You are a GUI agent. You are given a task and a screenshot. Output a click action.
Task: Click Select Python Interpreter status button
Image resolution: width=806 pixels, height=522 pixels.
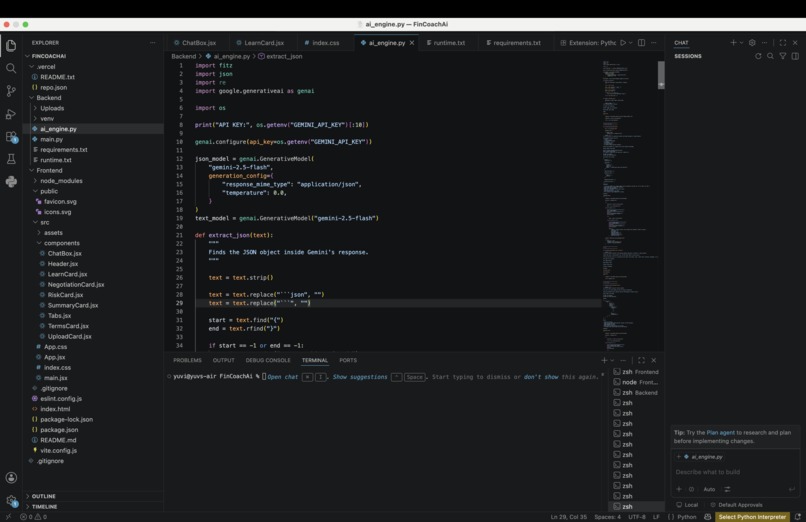752,517
